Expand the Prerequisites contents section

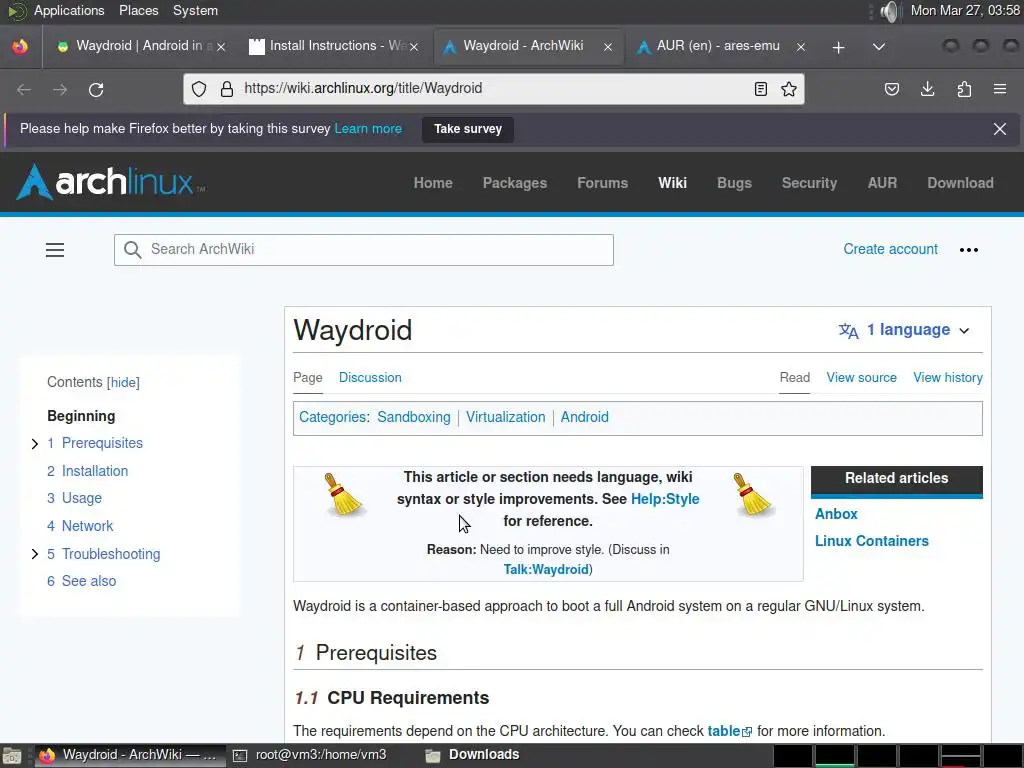tap(35, 444)
